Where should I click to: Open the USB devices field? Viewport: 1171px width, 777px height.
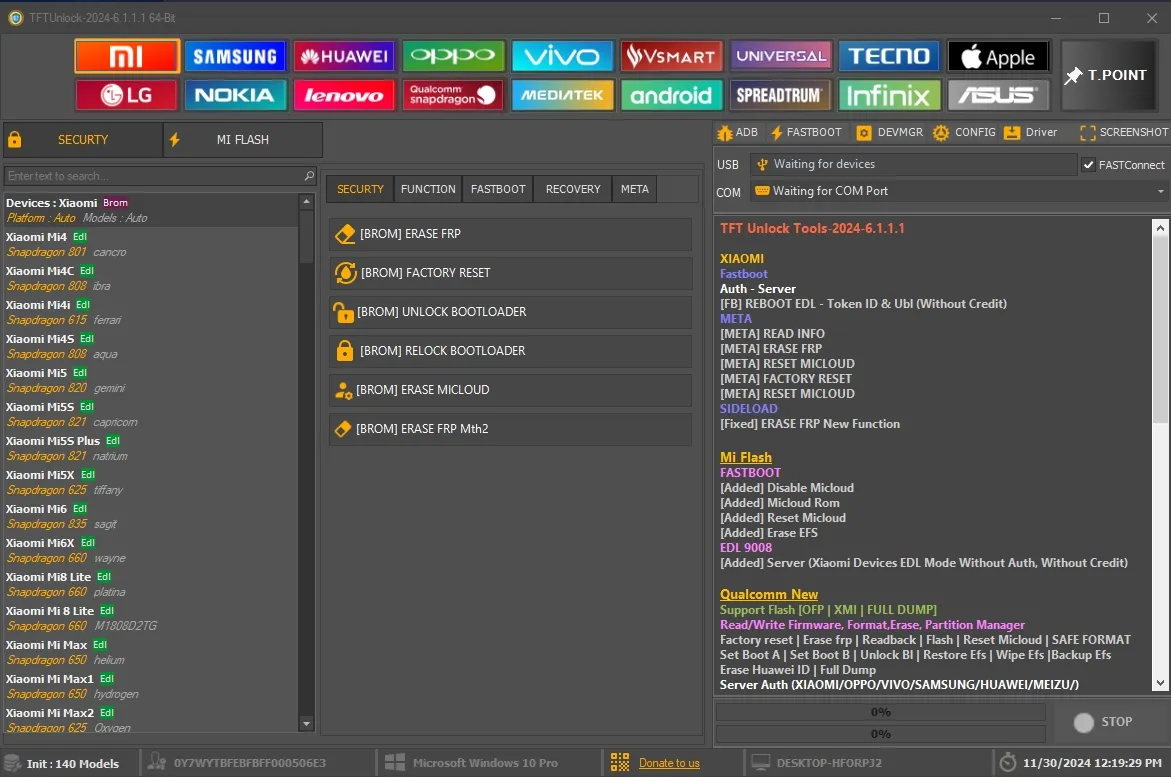point(913,164)
